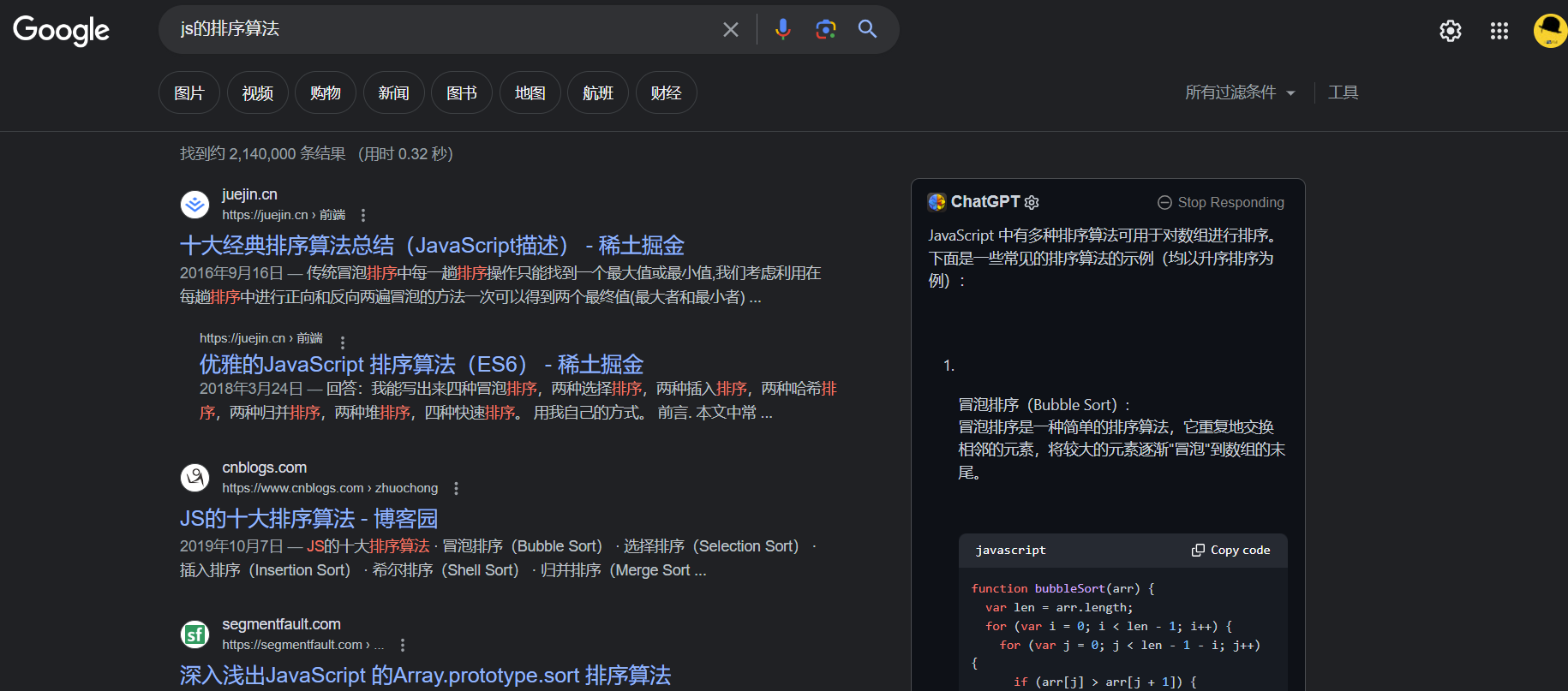Open more options for ES6 juejin result
This screenshot has height=691, width=1568.
[343, 343]
